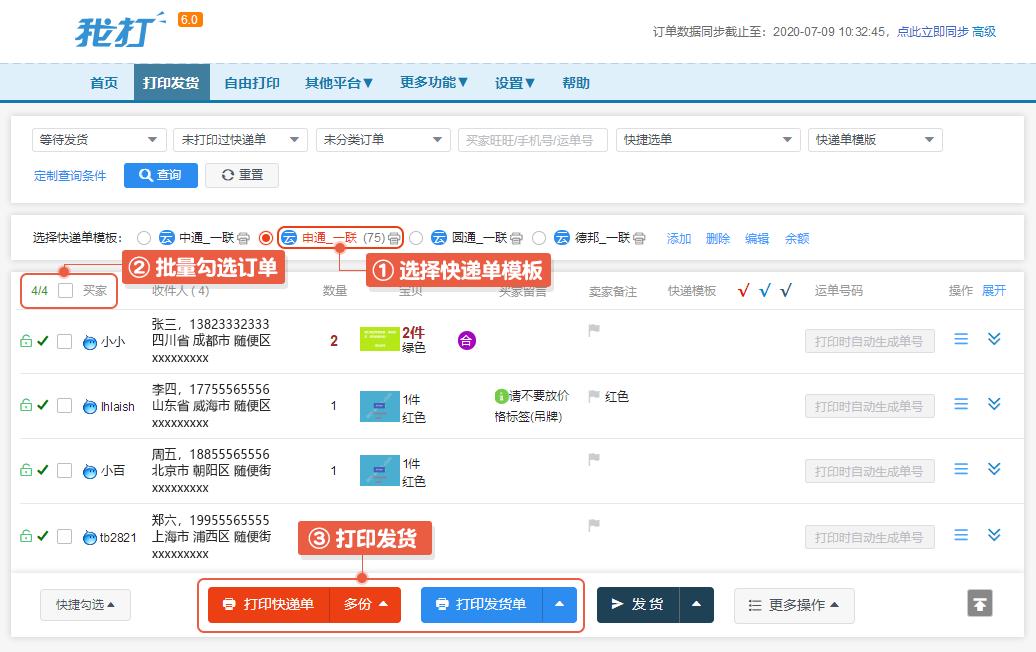Open the 未分类订单 dropdown filter
1036x652 pixels.
[x=383, y=140]
